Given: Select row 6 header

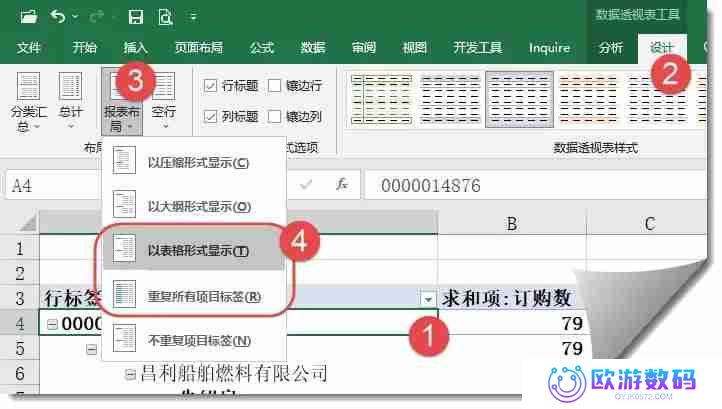Looking at the screenshot, I should (20, 373).
